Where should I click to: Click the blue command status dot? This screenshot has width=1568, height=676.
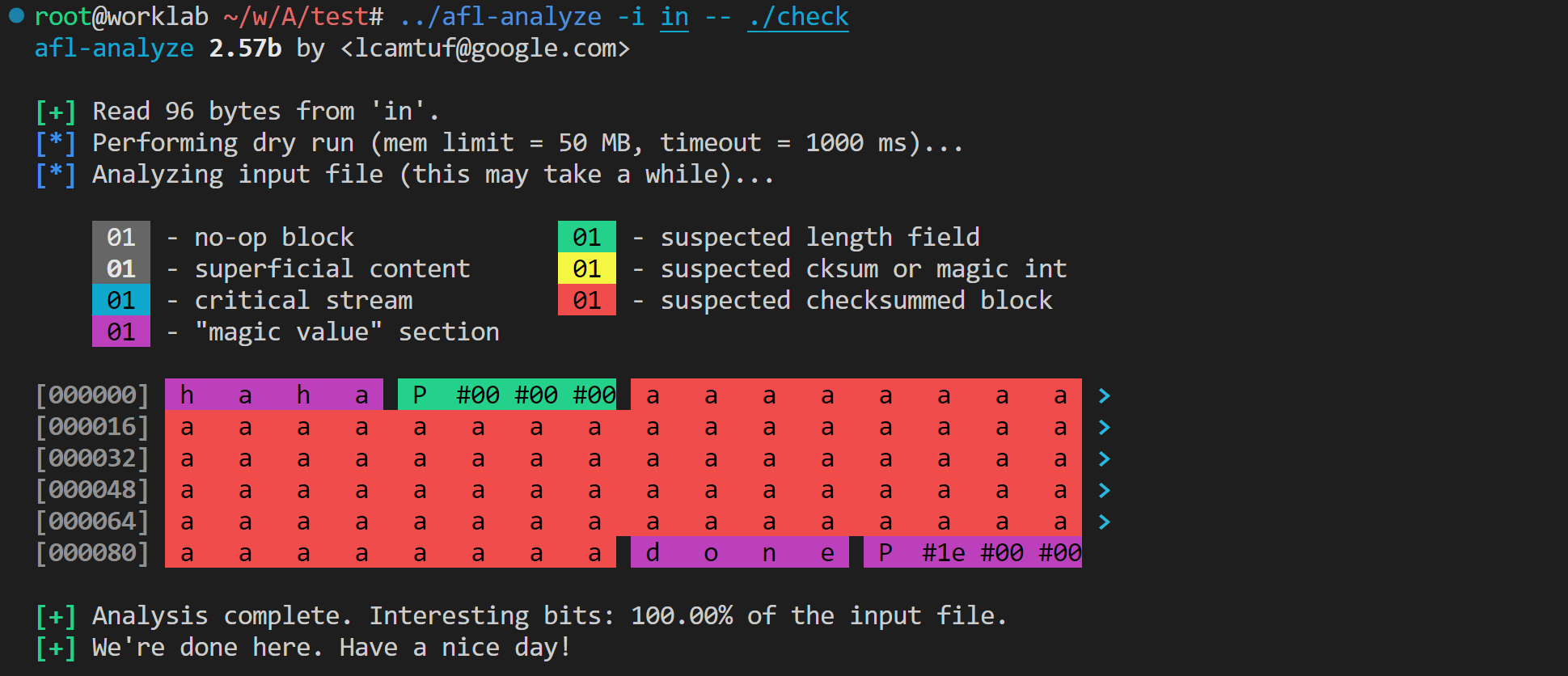click(16, 15)
